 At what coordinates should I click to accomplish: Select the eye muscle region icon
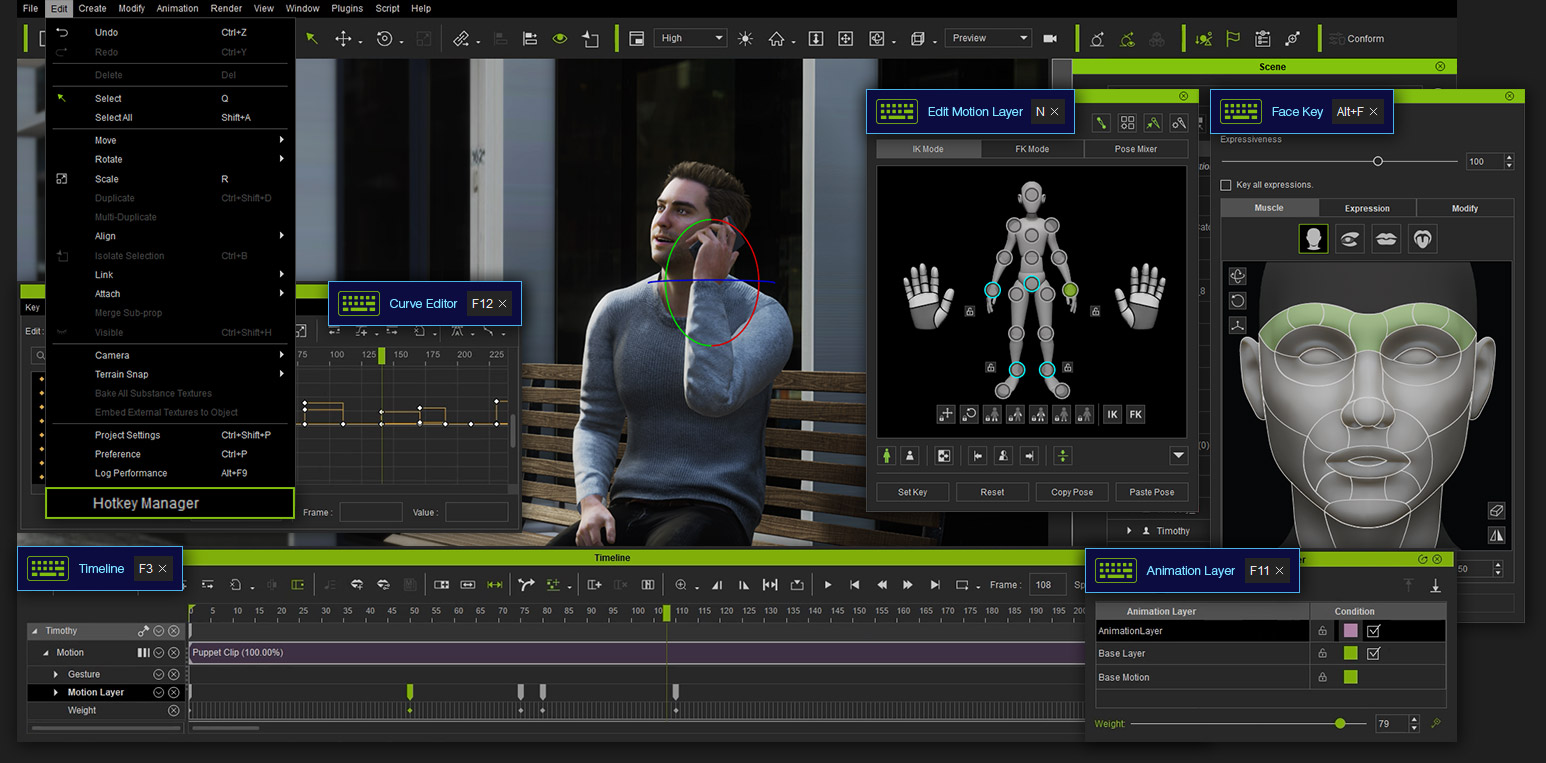1350,239
